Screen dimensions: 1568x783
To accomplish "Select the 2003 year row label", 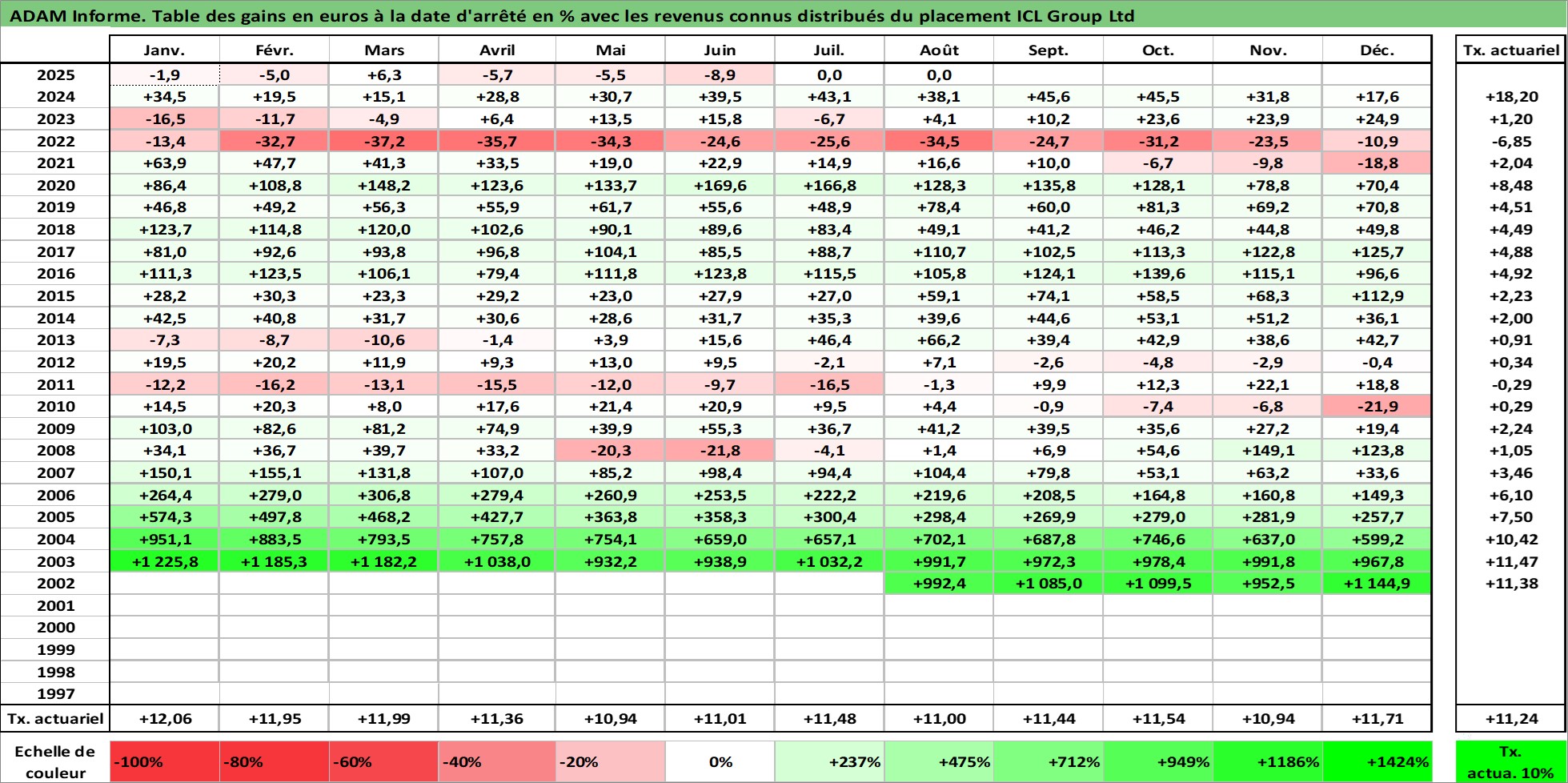I will 55,561.
